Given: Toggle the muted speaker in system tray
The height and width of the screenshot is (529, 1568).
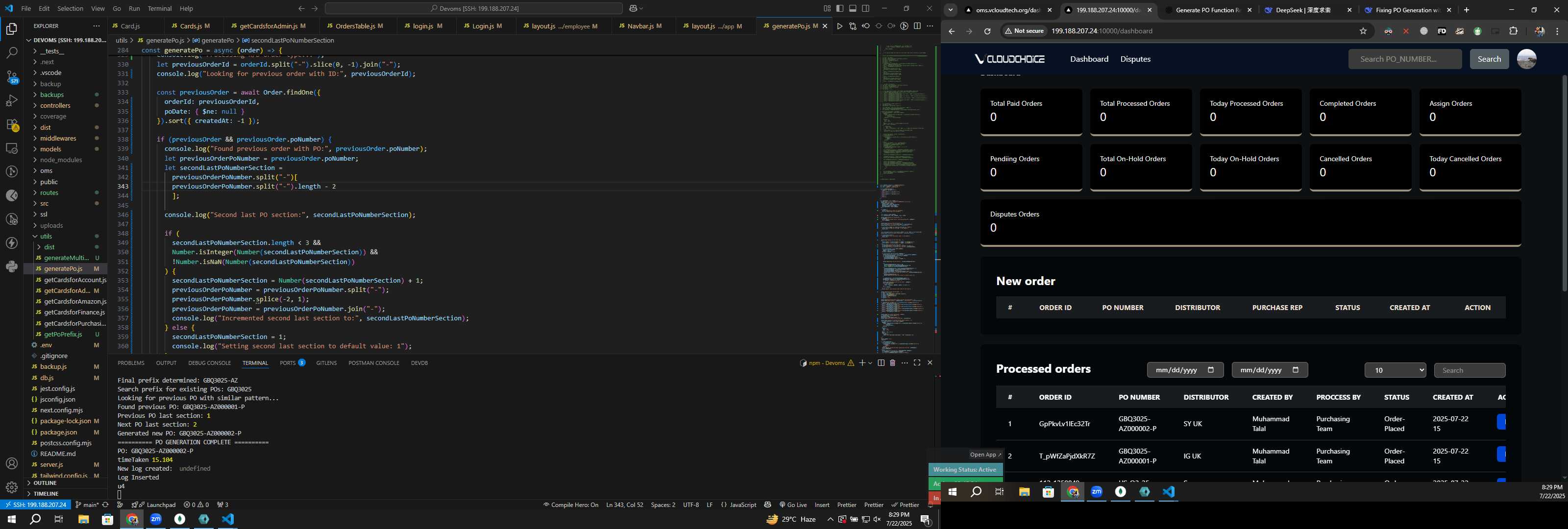Looking at the screenshot, I should coord(877,519).
